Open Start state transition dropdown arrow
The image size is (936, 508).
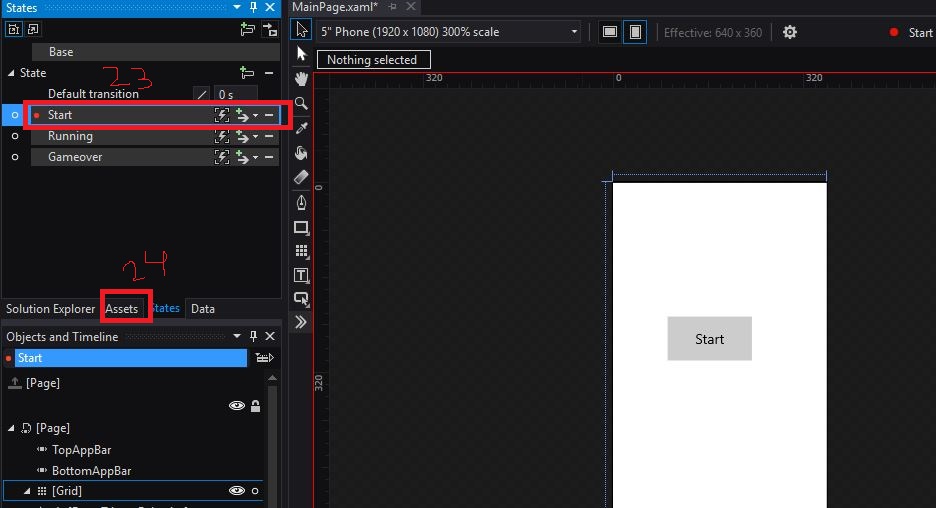tap(255, 115)
